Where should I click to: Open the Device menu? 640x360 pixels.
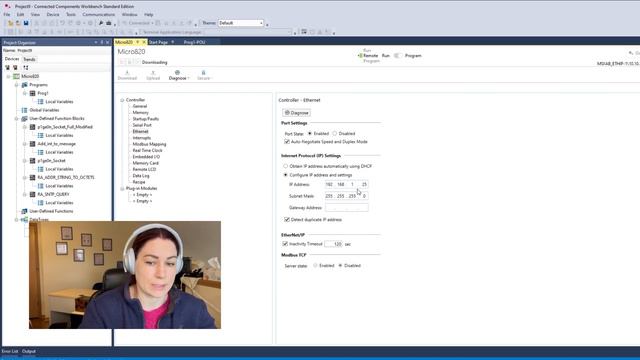tap(53, 14)
